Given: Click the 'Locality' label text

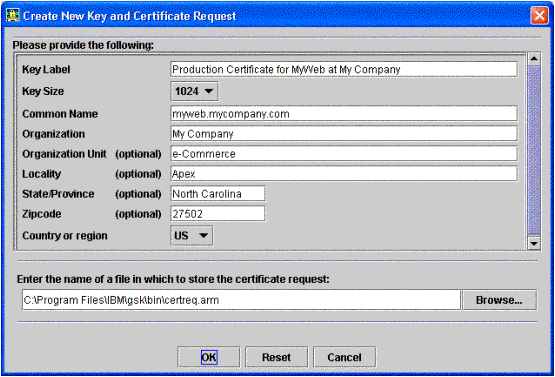Looking at the screenshot, I should coord(41,174).
